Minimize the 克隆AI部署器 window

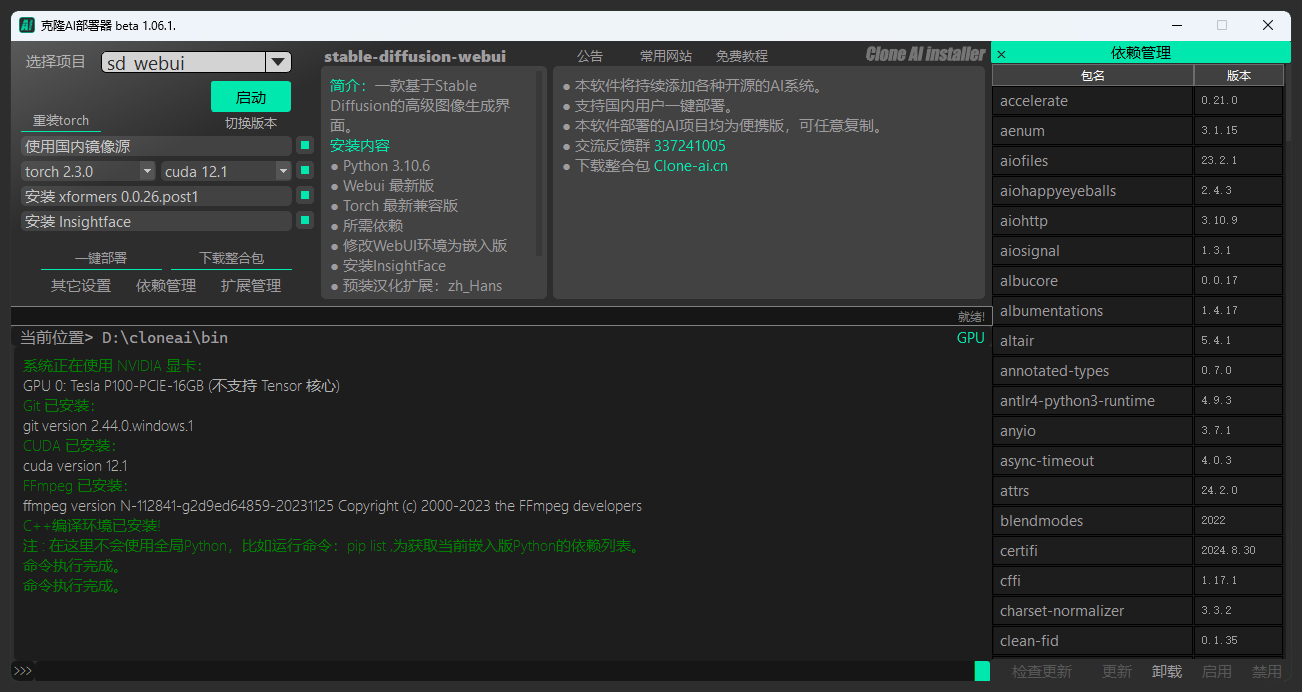(1175, 25)
